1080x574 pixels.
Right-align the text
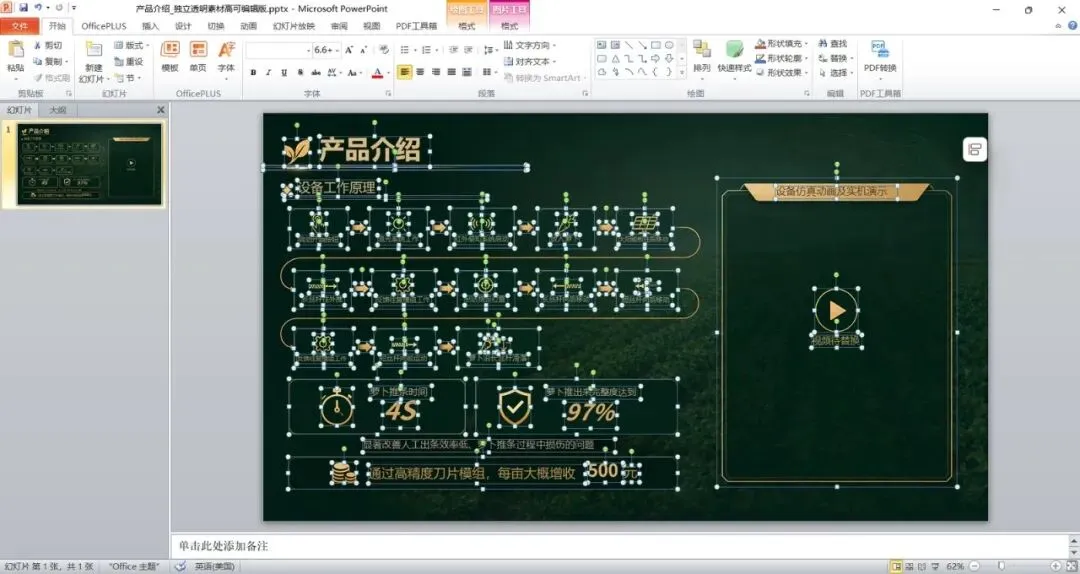[x=436, y=72]
